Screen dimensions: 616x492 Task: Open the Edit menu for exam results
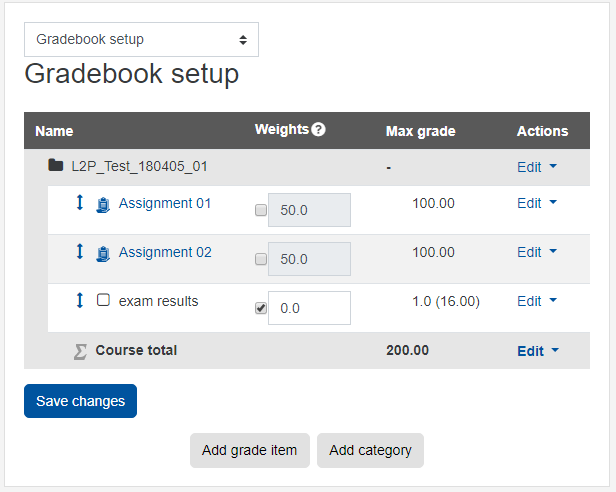click(537, 301)
